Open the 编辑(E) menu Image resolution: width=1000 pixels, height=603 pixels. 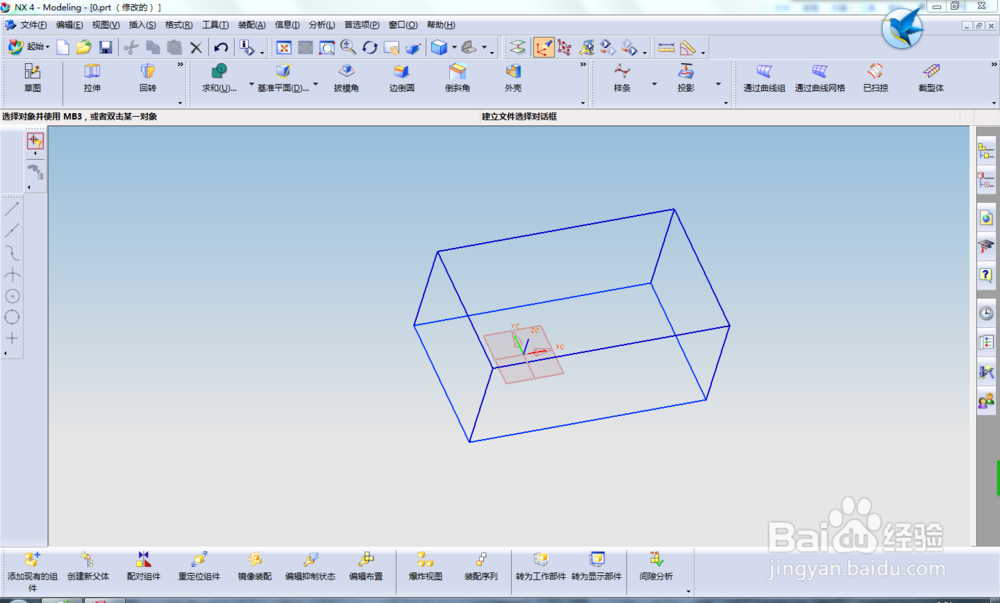point(69,25)
